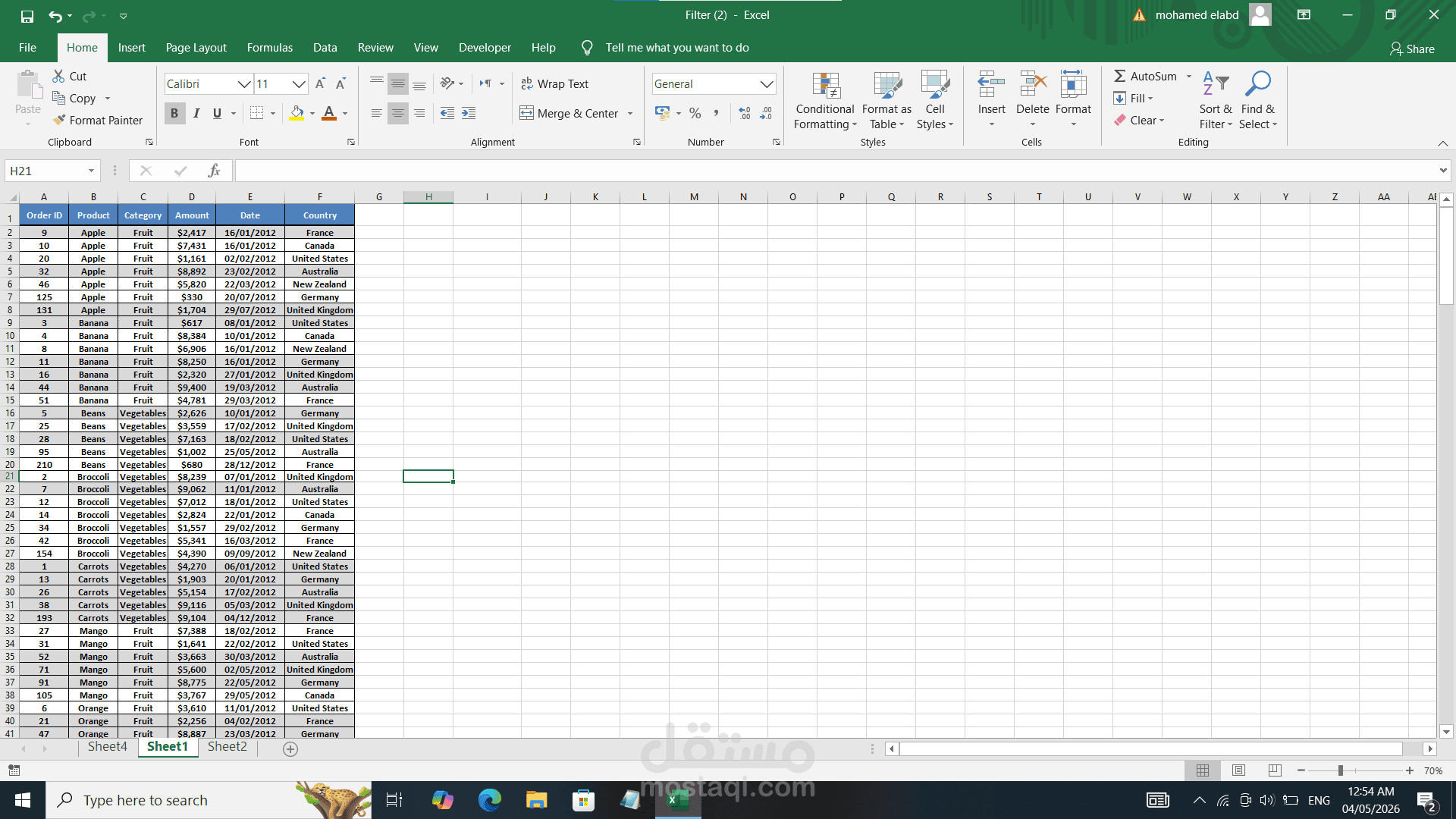Click the Orientation text angle icon
The width and height of the screenshot is (1456, 819).
[x=447, y=83]
